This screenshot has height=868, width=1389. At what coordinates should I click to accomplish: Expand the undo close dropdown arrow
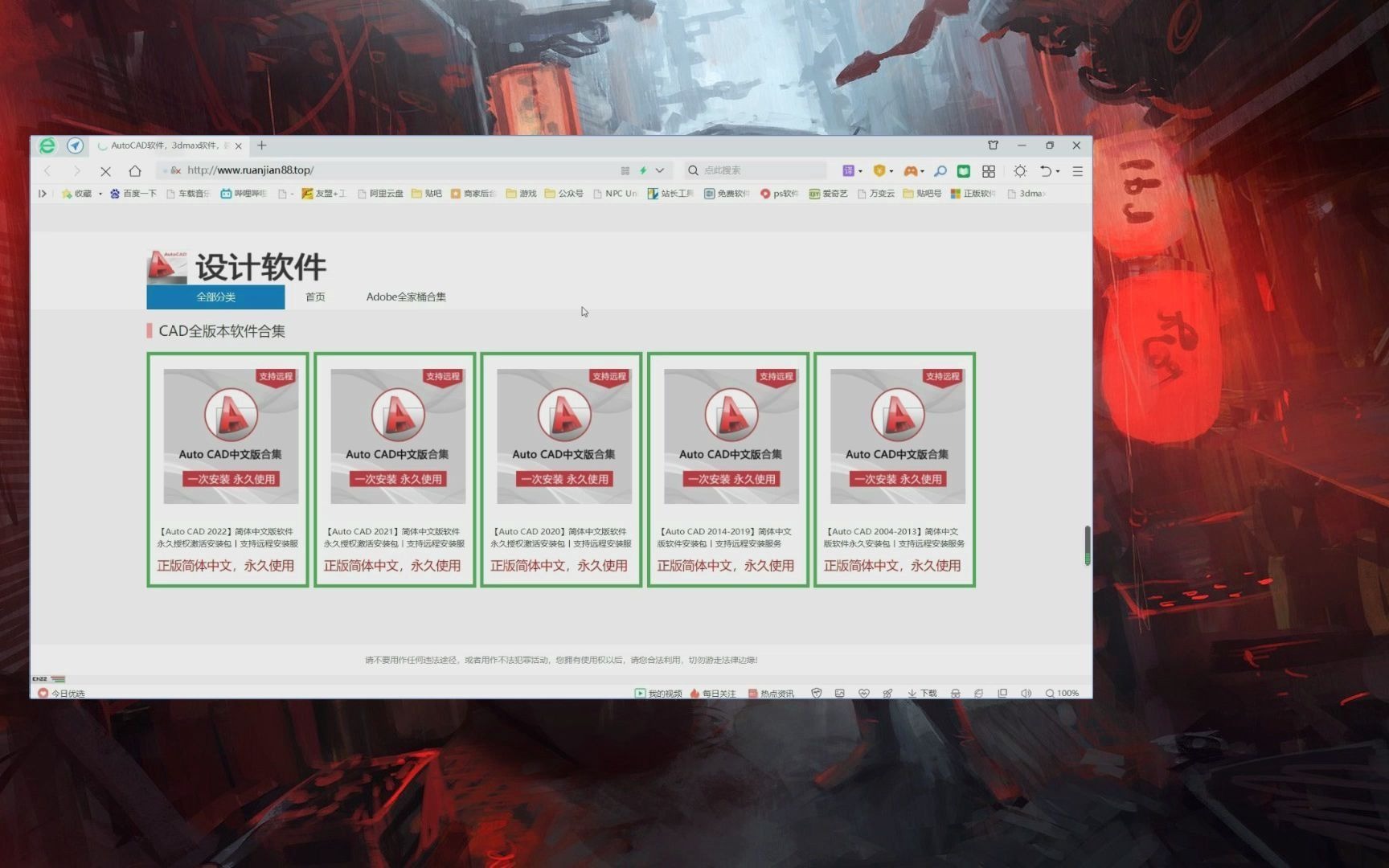[x=1058, y=171]
